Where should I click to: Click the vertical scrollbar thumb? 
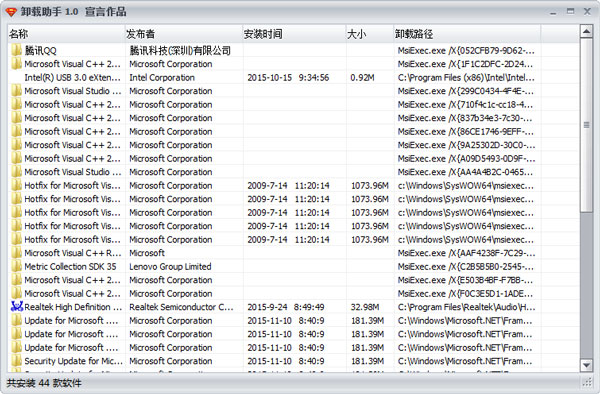tap(586, 125)
